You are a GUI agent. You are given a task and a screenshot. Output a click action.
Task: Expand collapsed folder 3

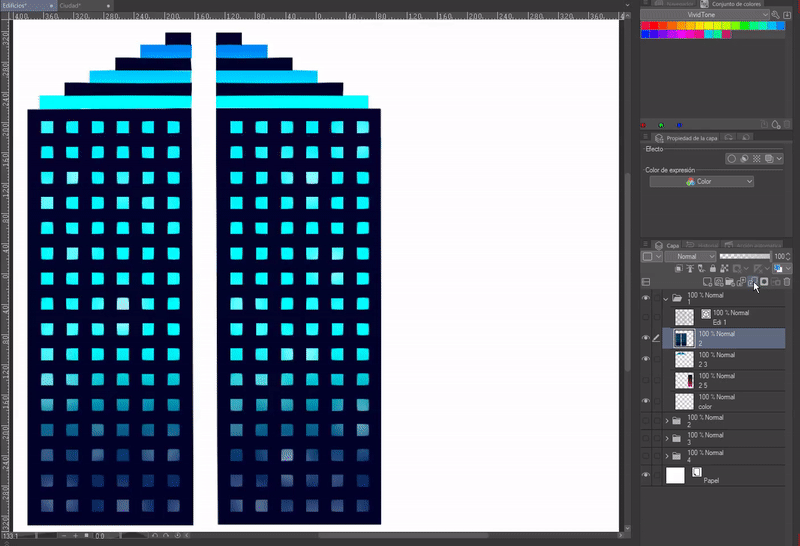(667, 438)
